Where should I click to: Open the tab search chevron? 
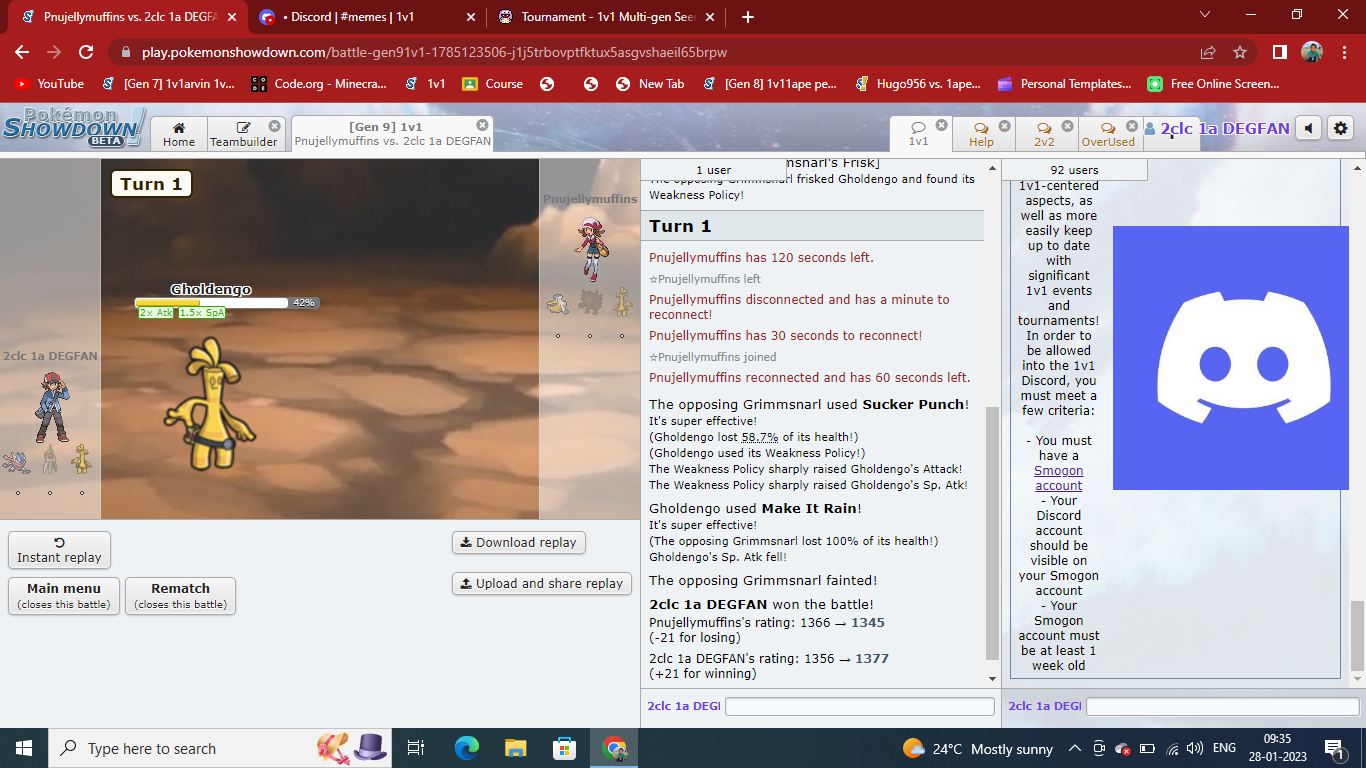(x=1204, y=15)
